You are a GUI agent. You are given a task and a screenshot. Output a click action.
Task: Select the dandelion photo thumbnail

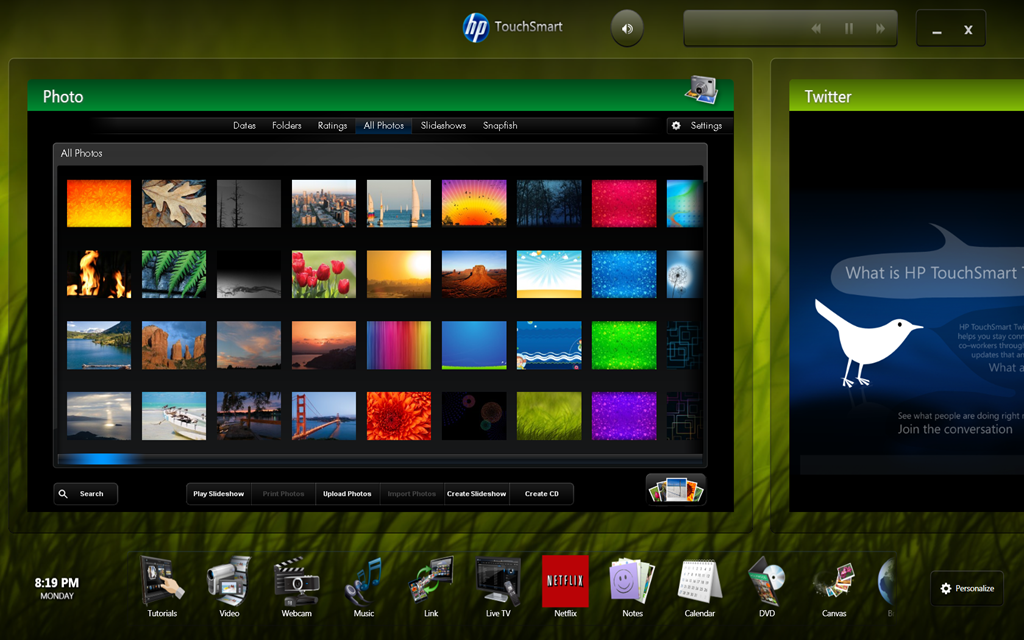point(684,274)
